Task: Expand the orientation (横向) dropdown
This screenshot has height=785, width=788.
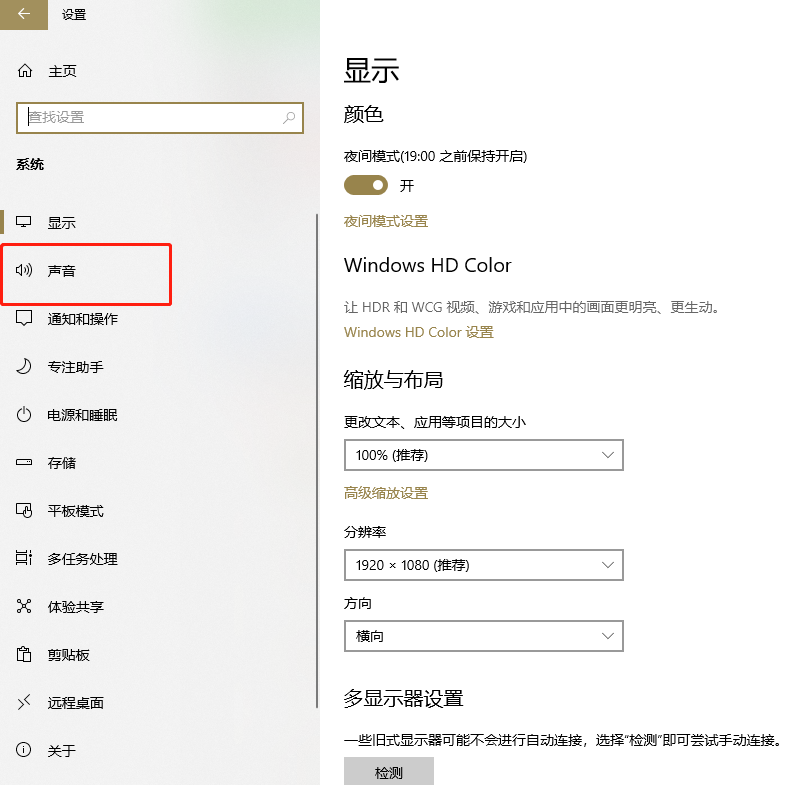Action: coord(483,636)
